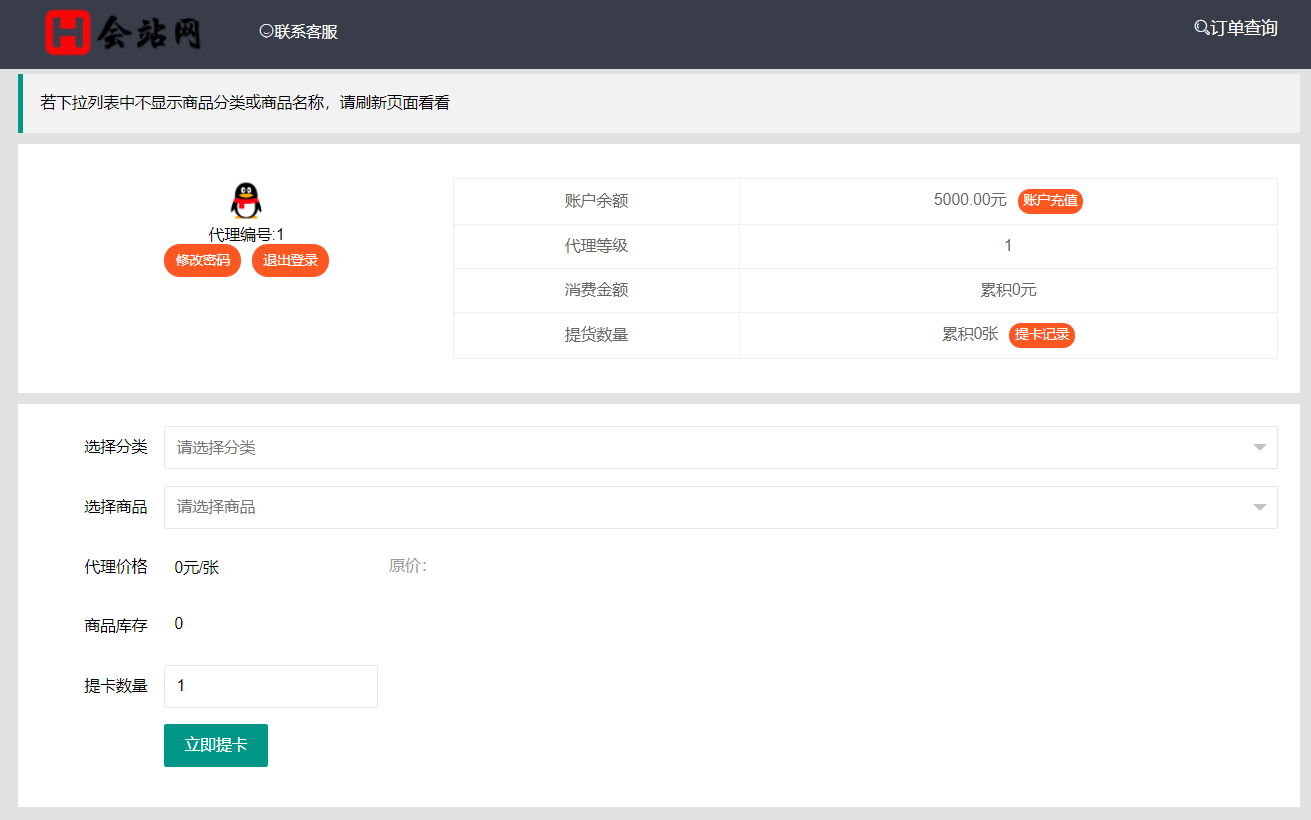
Task: Click the 提卡数量 label
Action: tap(116, 686)
